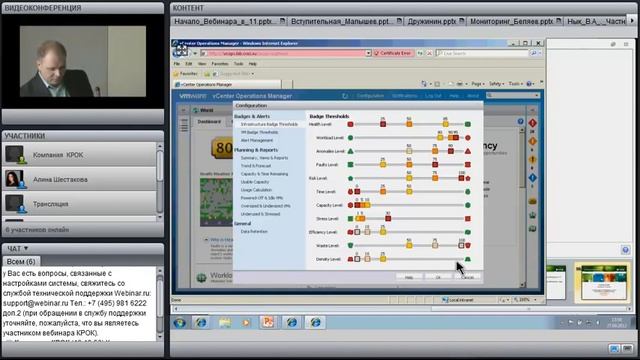
Task: Open the File menu in Internet Explorer
Action: pyautogui.click(x=177, y=64)
